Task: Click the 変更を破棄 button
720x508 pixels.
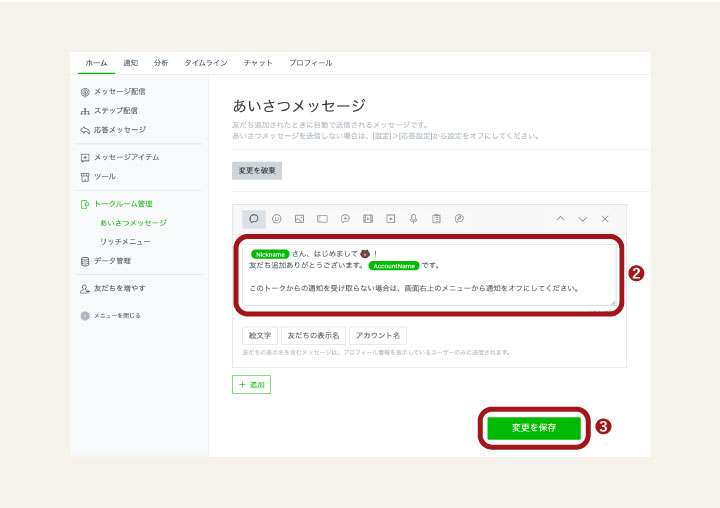Action: [257, 170]
